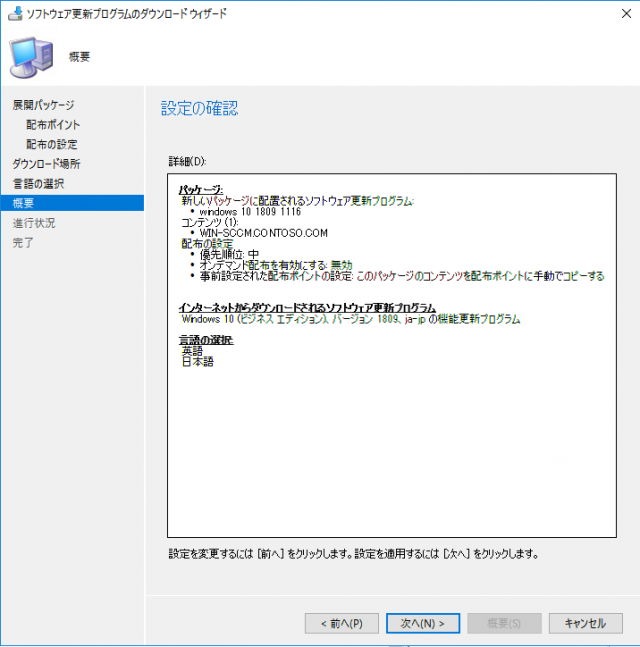This screenshot has height=647, width=640.
Task: Click the greyed-out 概要(S) button
Action: 503,623
